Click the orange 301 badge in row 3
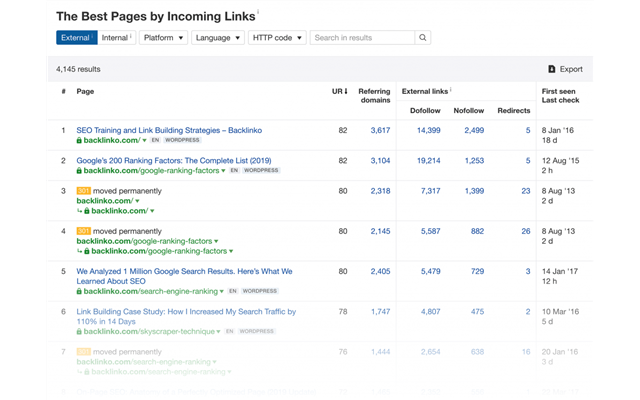The width and height of the screenshot is (640, 400). tap(83, 190)
